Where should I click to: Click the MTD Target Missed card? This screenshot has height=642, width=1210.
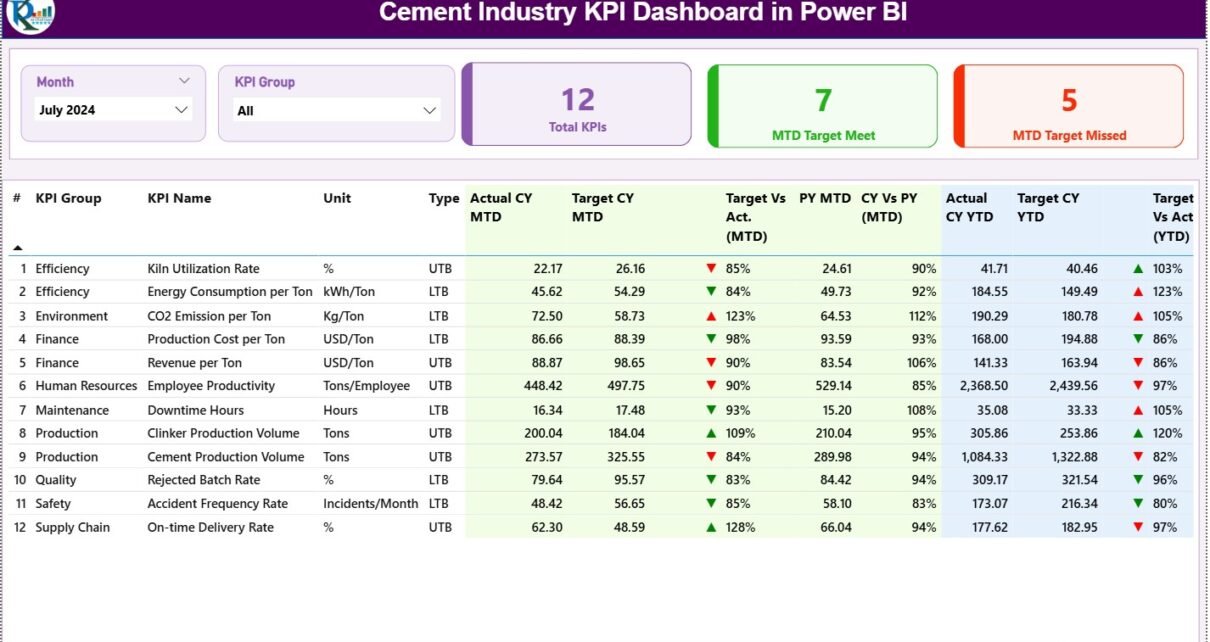tap(1068, 105)
